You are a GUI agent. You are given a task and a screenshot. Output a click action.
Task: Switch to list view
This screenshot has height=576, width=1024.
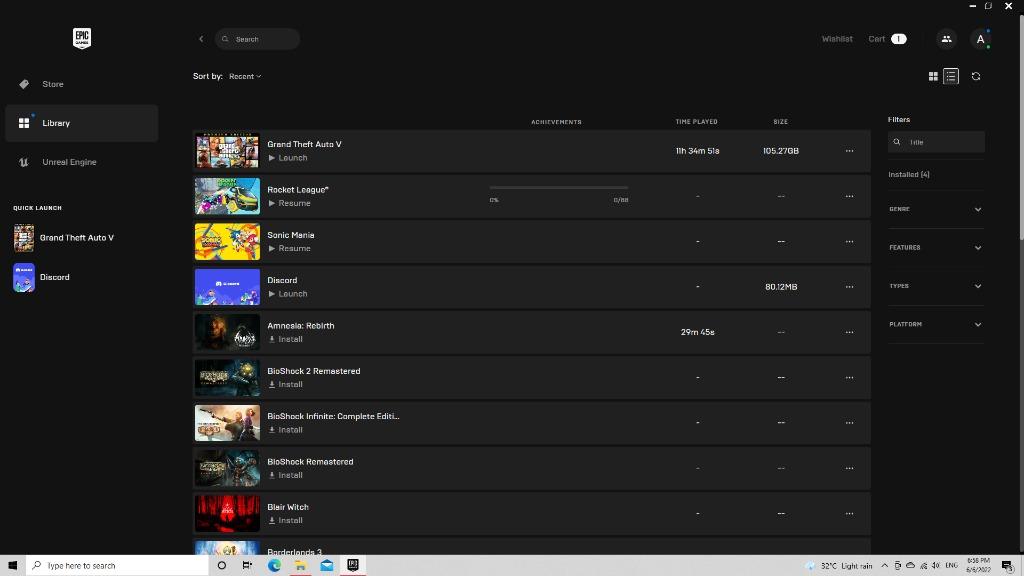(x=951, y=76)
